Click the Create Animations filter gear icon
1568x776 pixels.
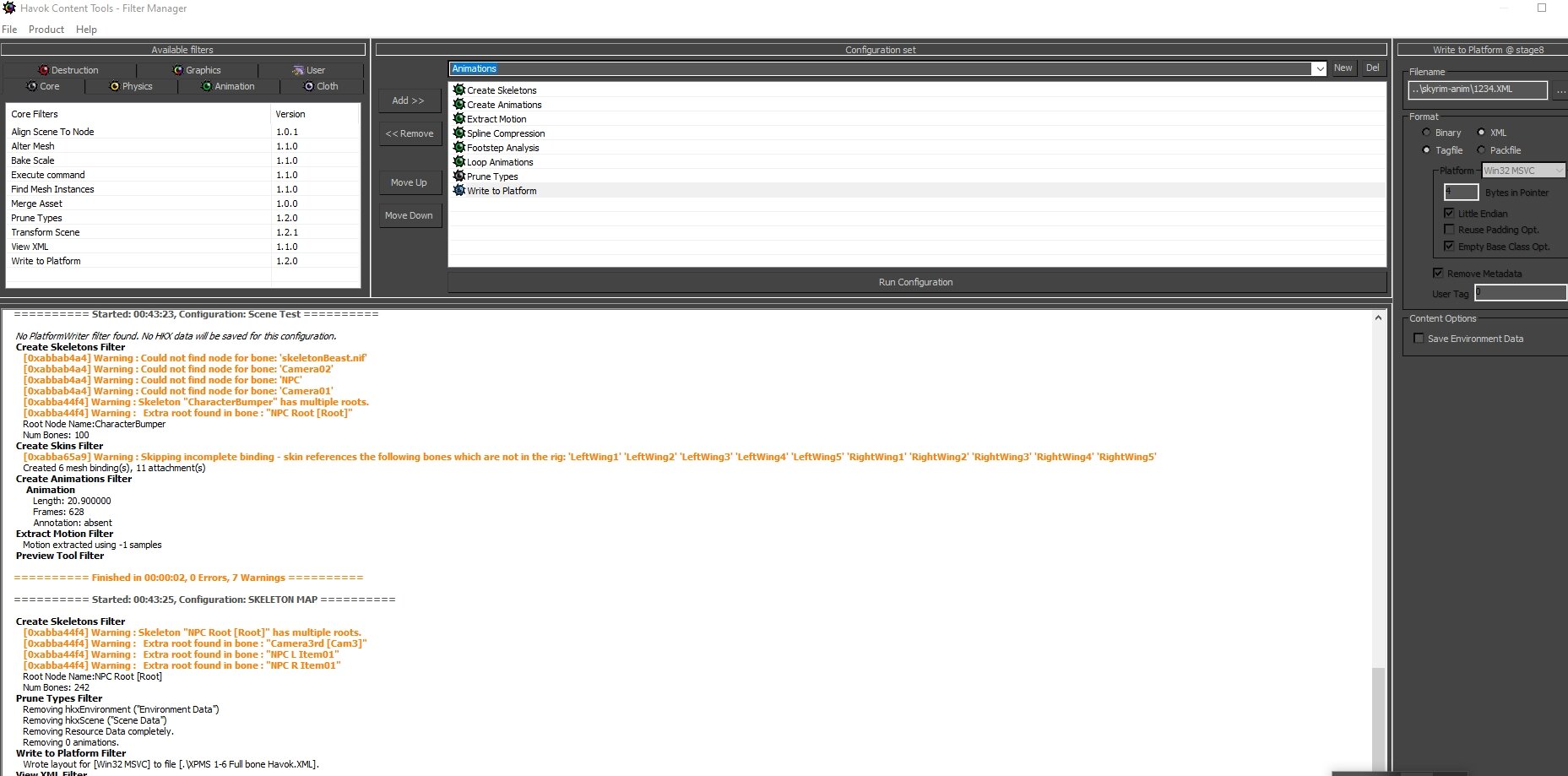[x=459, y=104]
